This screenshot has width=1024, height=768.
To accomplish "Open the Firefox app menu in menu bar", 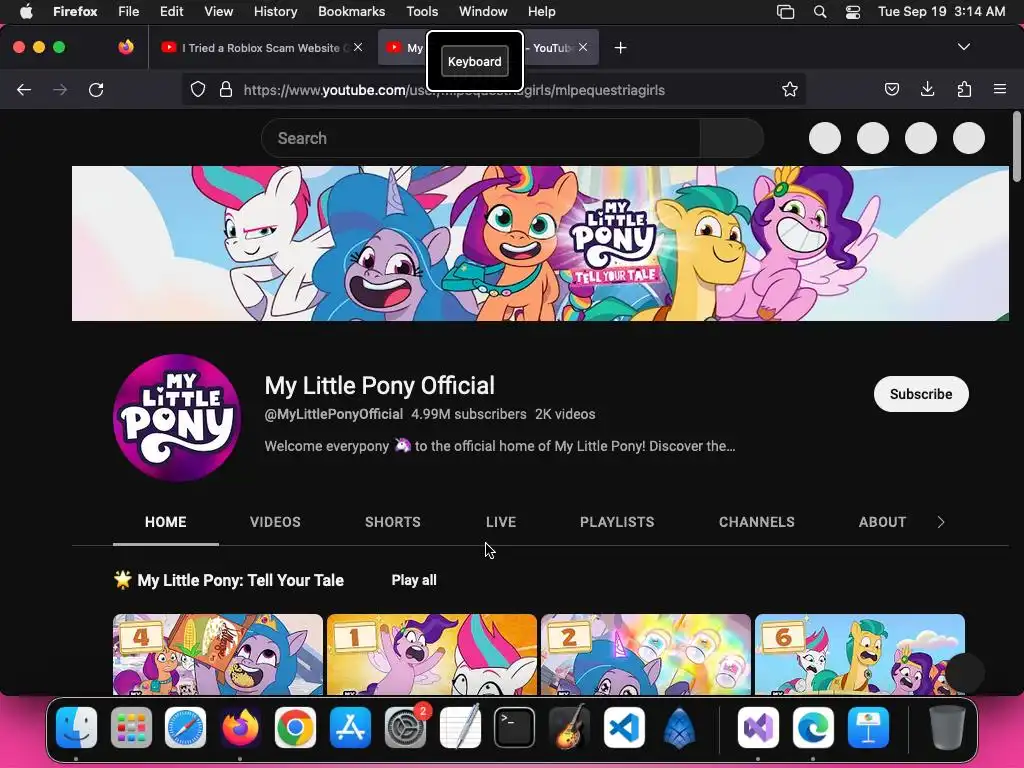I will coord(75,12).
